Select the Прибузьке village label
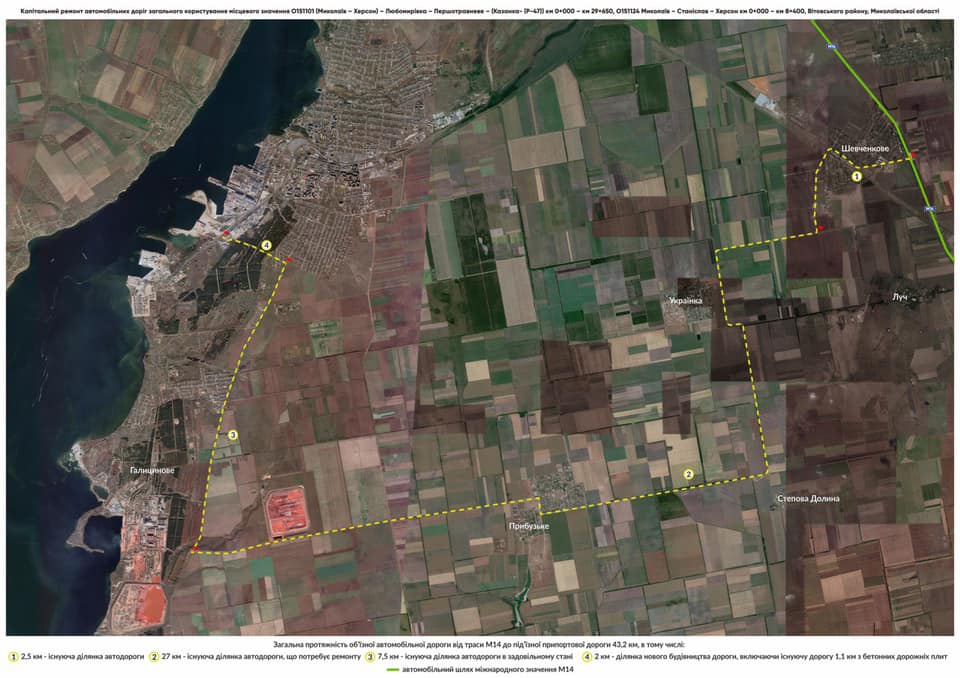 (x=528, y=526)
